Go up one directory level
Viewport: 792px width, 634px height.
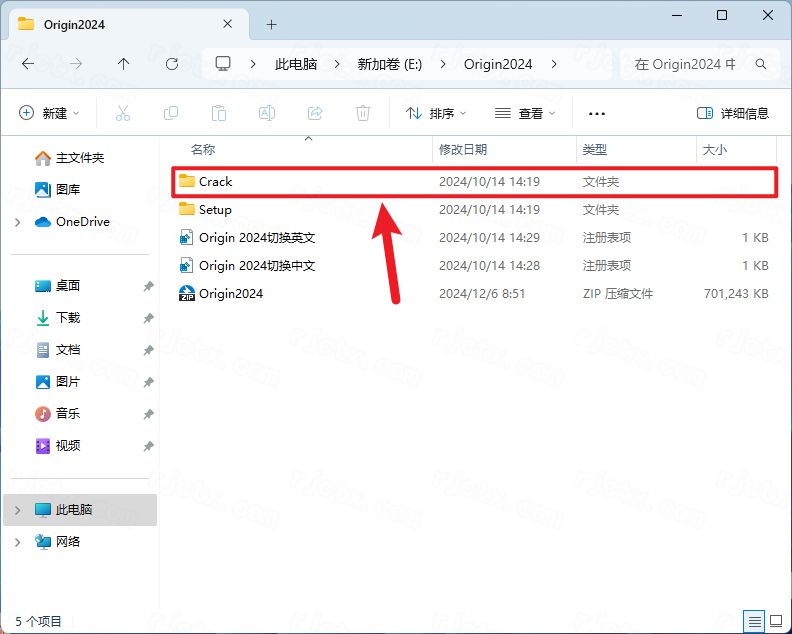124,64
